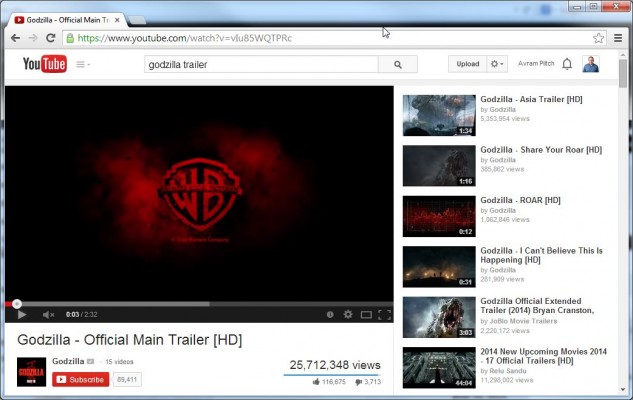Click the Upload button
The width and height of the screenshot is (633, 400).
coord(467,64)
